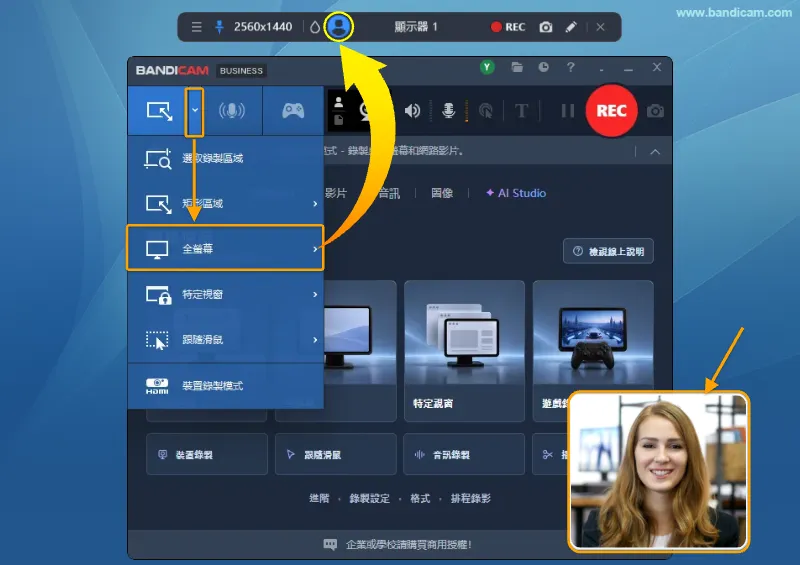This screenshot has height=565, width=800.
Task: Collapse the description bar with the up chevron
Action: click(x=655, y=152)
